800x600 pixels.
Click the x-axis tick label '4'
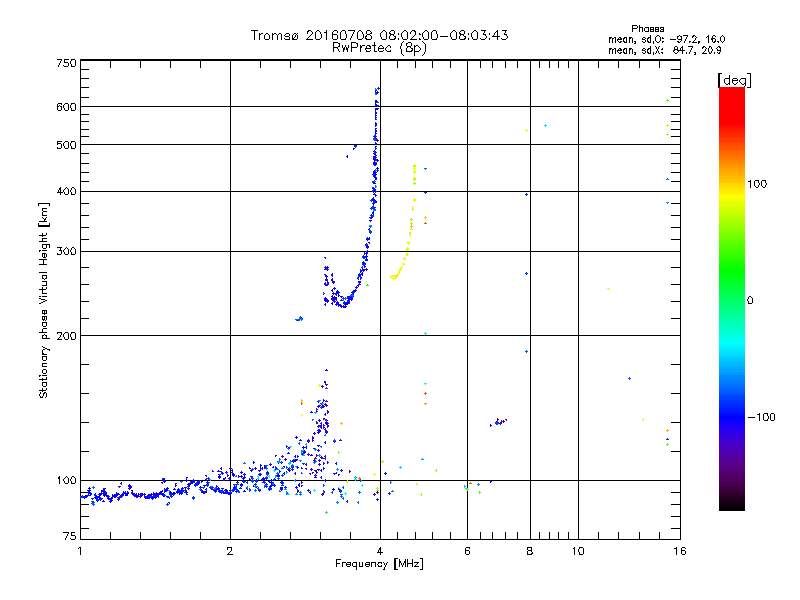click(380, 551)
